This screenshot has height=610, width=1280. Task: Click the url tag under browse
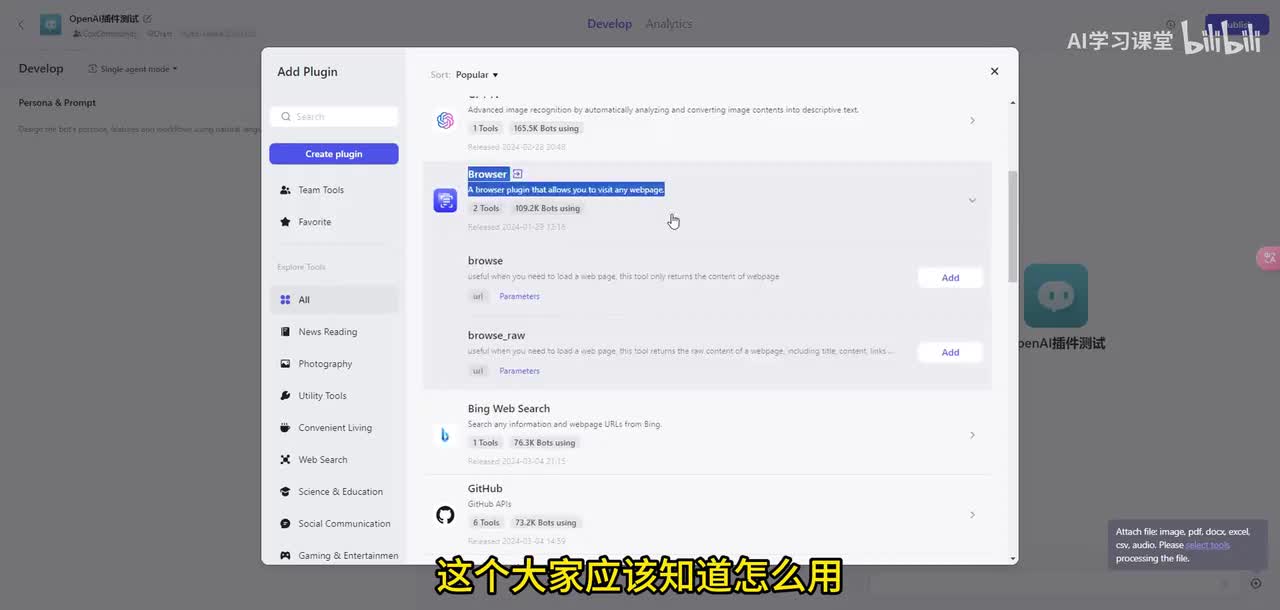tap(478, 296)
